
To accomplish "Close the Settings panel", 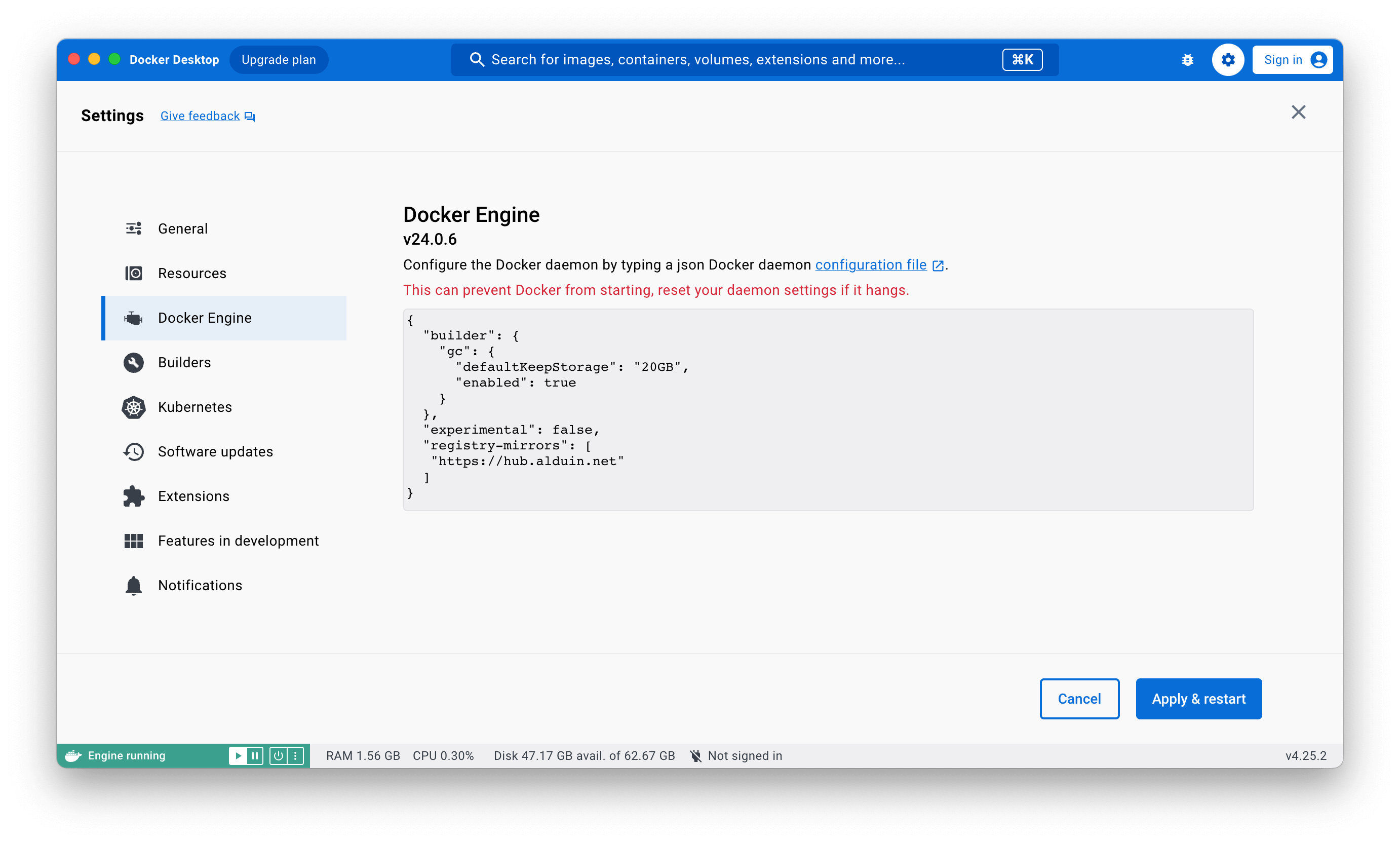I will (1298, 112).
